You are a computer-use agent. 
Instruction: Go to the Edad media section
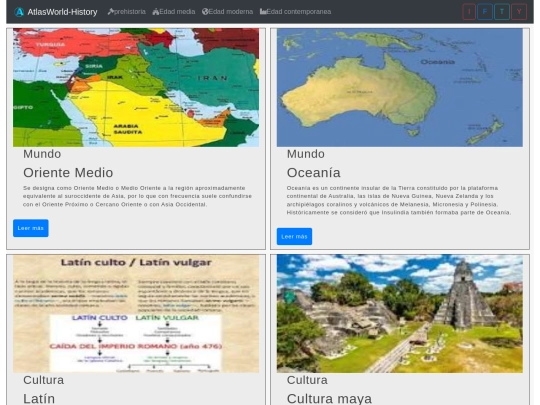(174, 12)
